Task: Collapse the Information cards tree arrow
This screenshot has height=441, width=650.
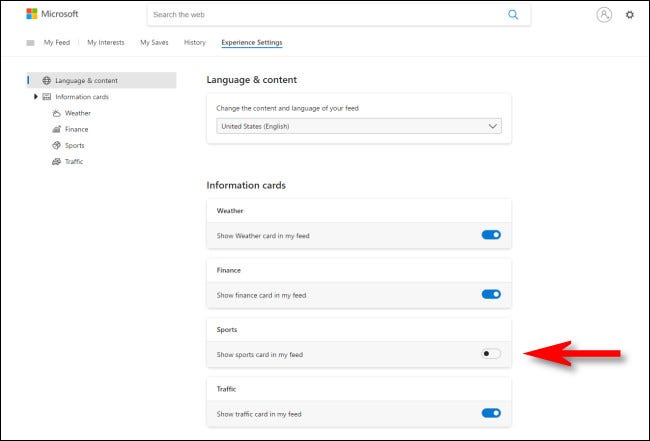Action: click(x=36, y=97)
